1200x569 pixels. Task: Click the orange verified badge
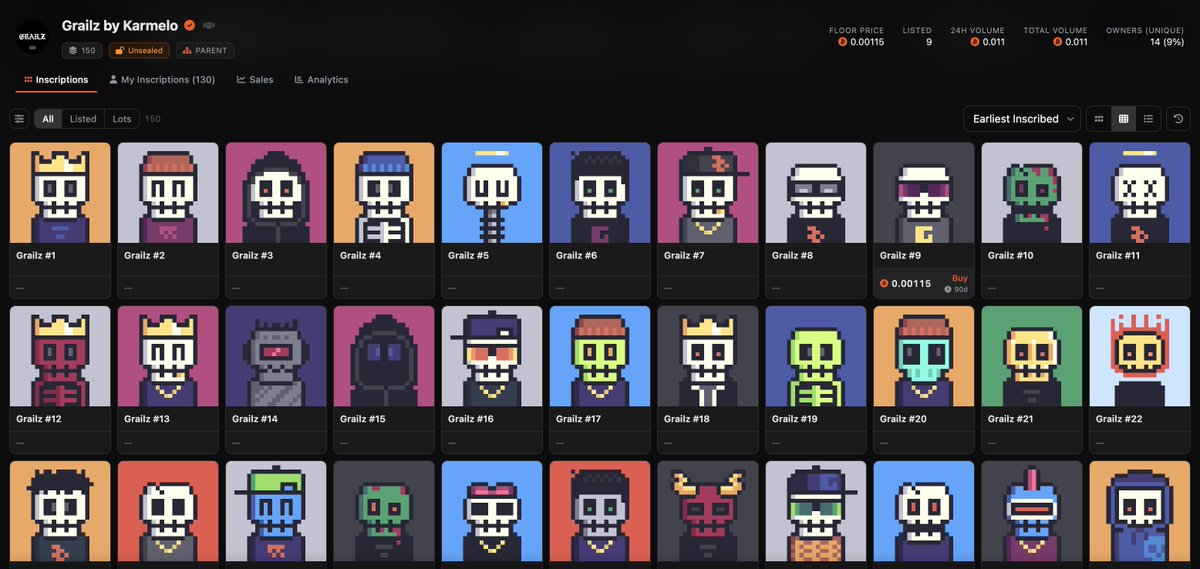[x=189, y=25]
